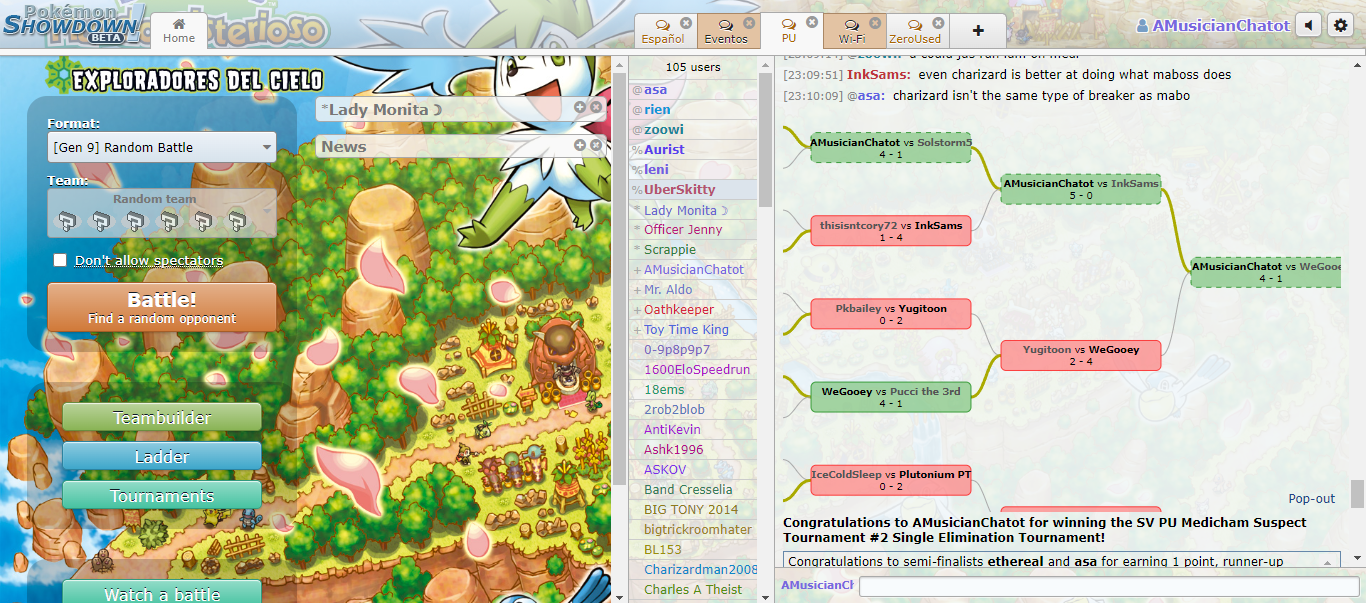
Task: Switch to the Español chat tab
Action: 663,31
